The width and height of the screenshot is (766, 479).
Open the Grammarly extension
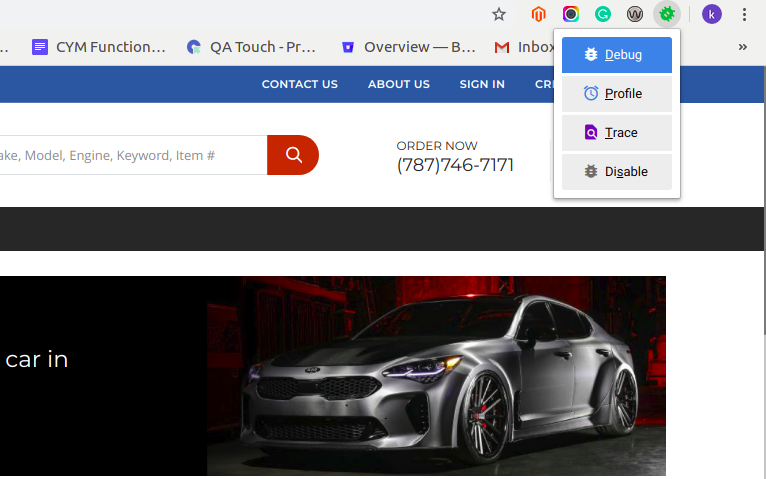(x=603, y=14)
